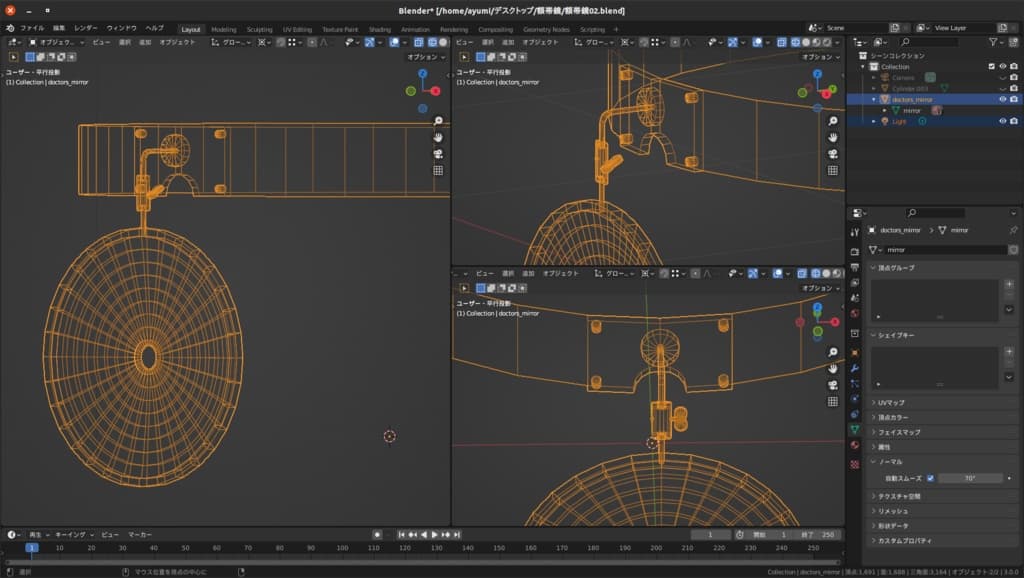Switch orthographic/perspective grid icon in left viewport
1024x578 pixels.
pyautogui.click(x=438, y=170)
